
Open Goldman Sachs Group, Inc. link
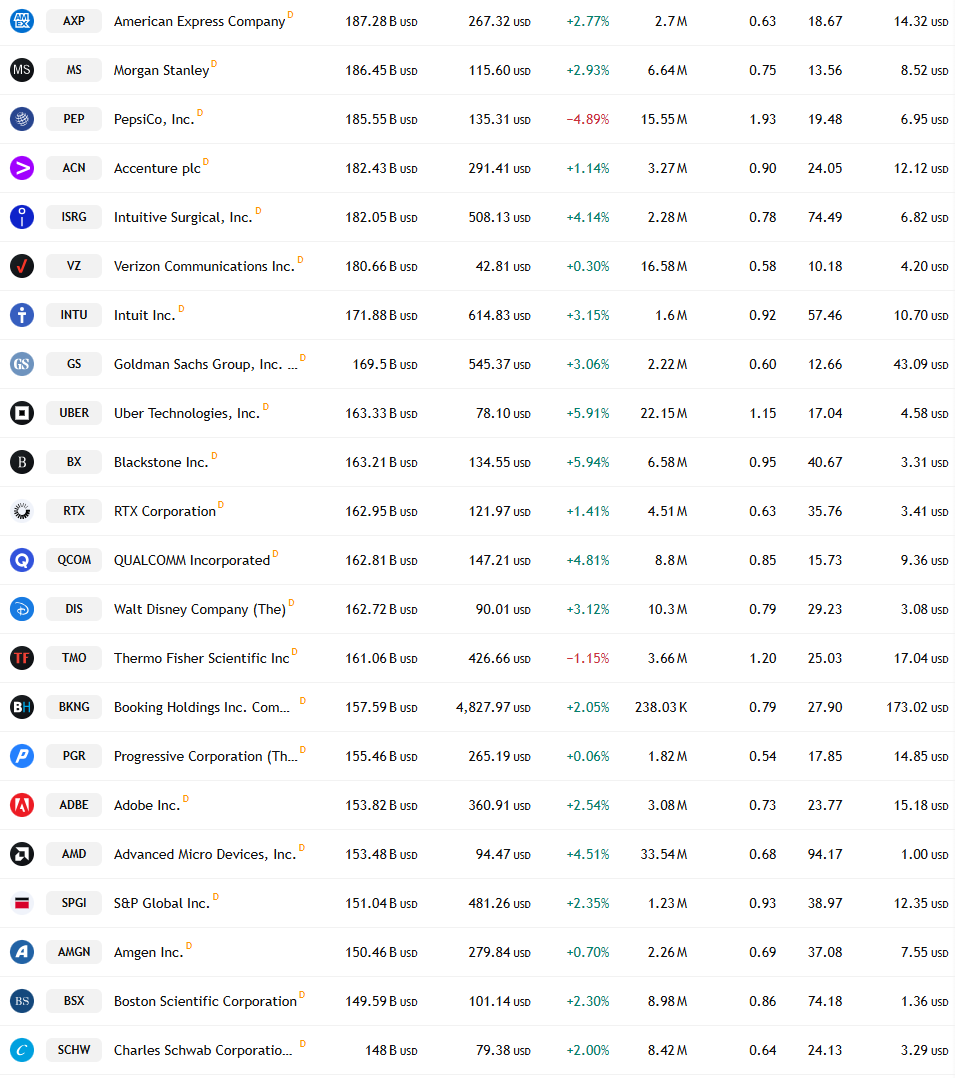pos(206,364)
